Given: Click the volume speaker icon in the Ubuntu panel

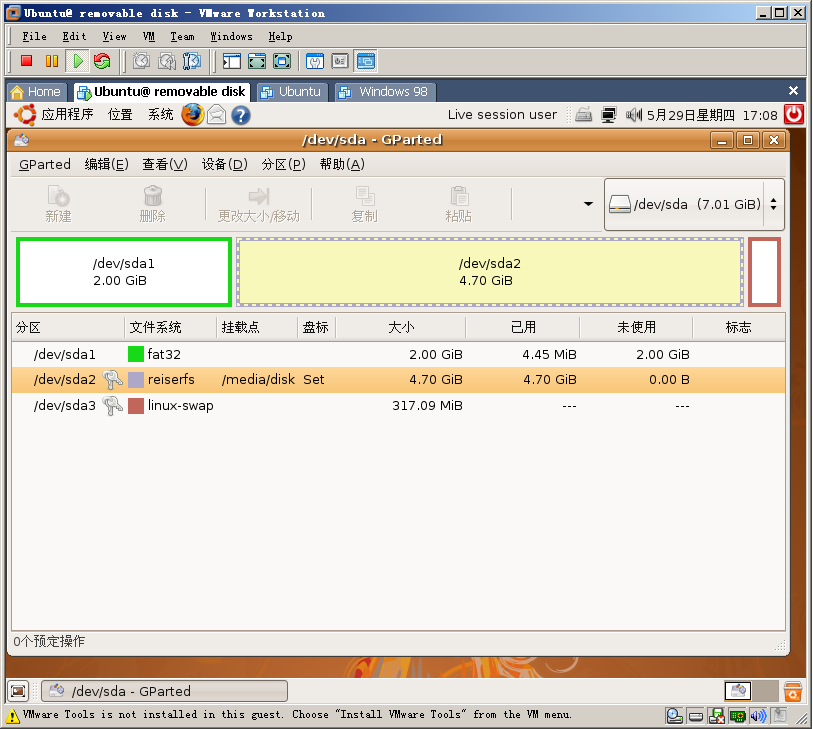Looking at the screenshot, I should tap(634, 115).
